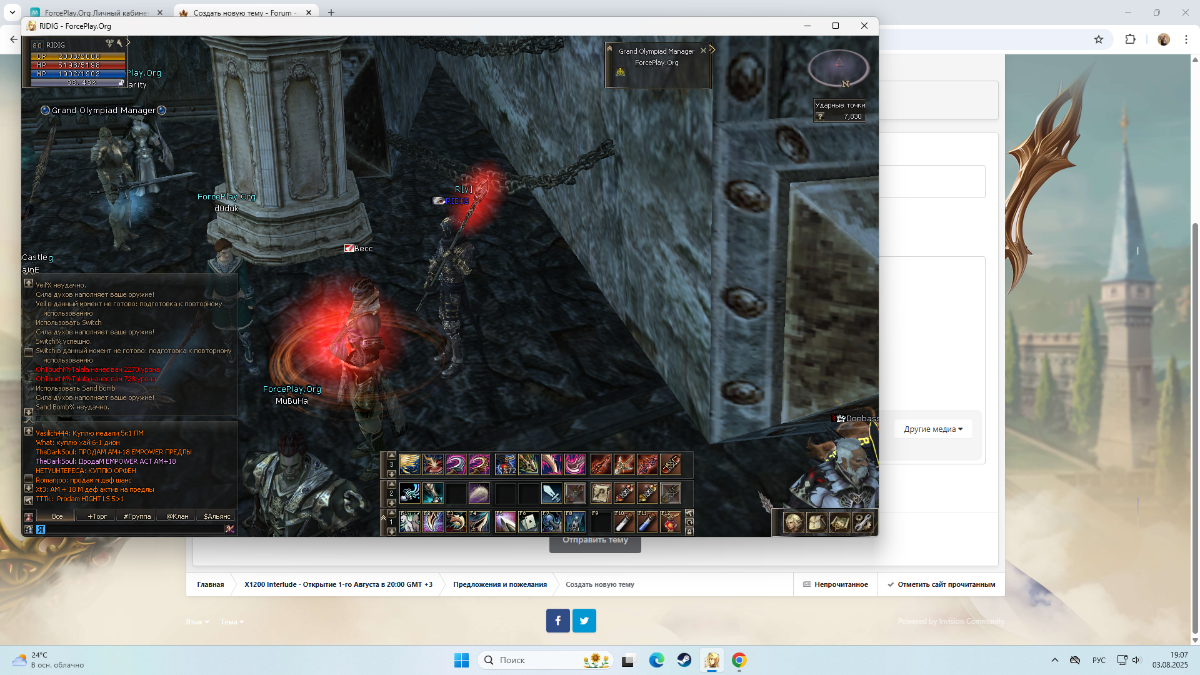Use the sword icon skill on shortcut bar 2
This screenshot has height=675, width=1200.
pos(552,493)
